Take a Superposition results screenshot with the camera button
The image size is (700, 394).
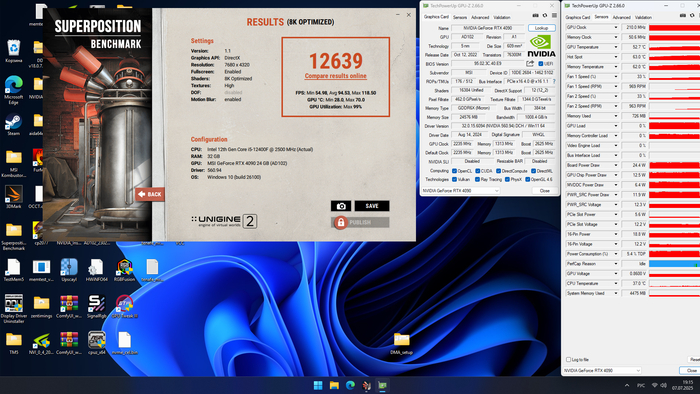coord(341,206)
